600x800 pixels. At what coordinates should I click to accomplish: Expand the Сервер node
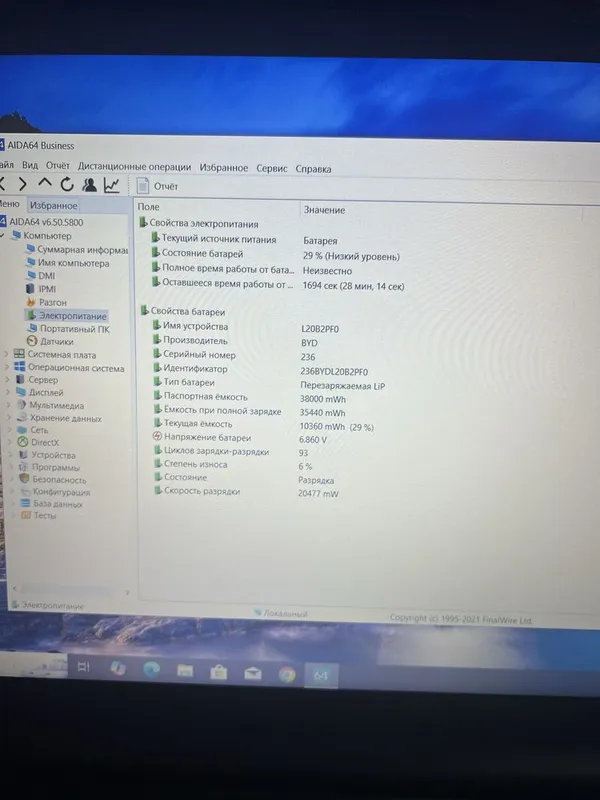(7, 379)
